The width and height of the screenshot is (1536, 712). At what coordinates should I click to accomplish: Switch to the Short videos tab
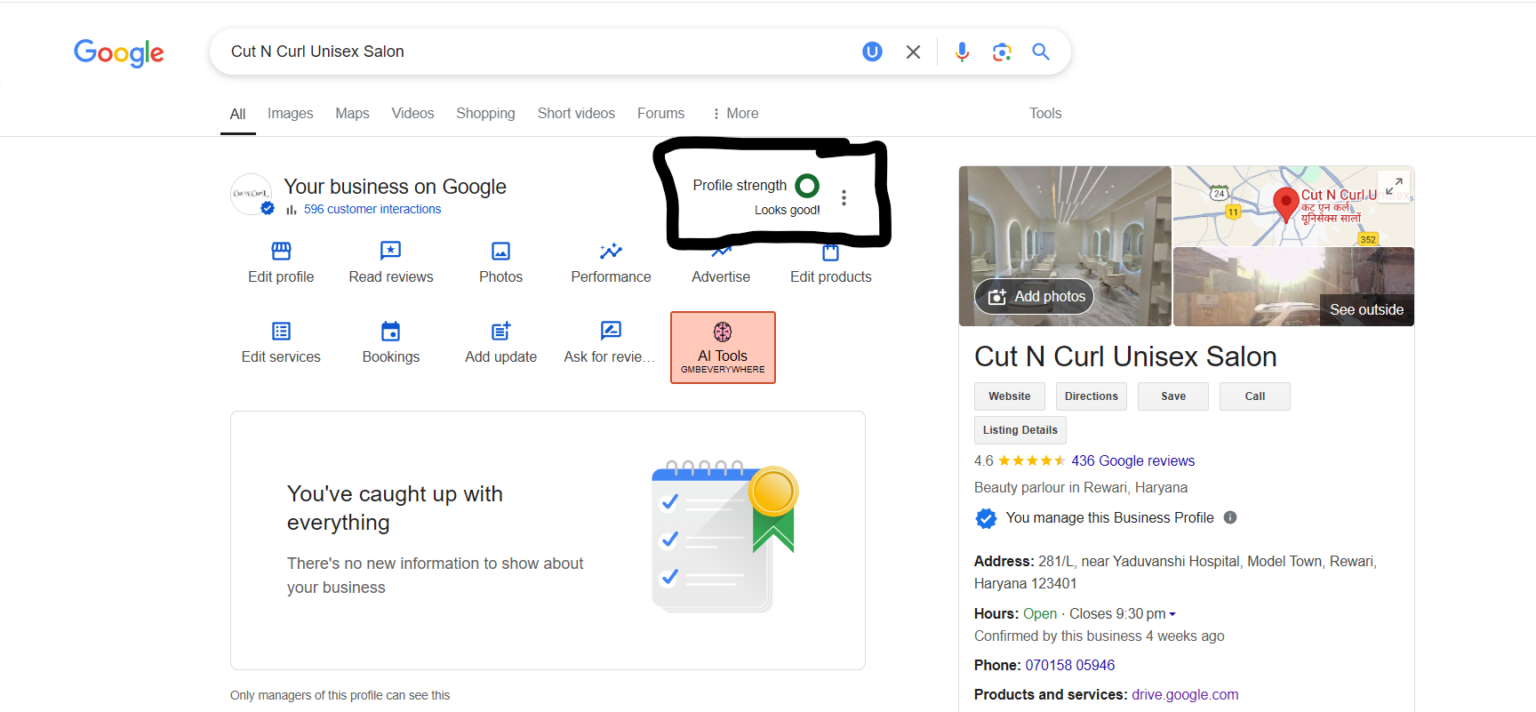coord(576,113)
